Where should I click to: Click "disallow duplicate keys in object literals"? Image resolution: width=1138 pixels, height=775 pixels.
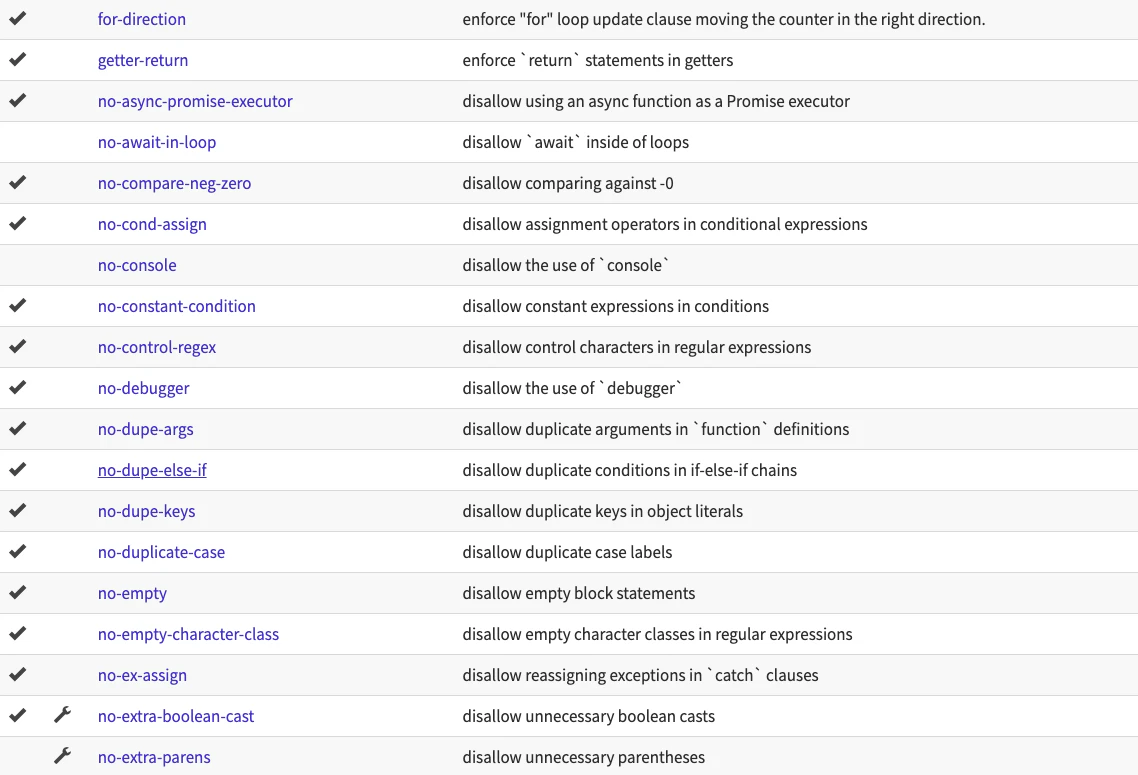click(x=602, y=511)
